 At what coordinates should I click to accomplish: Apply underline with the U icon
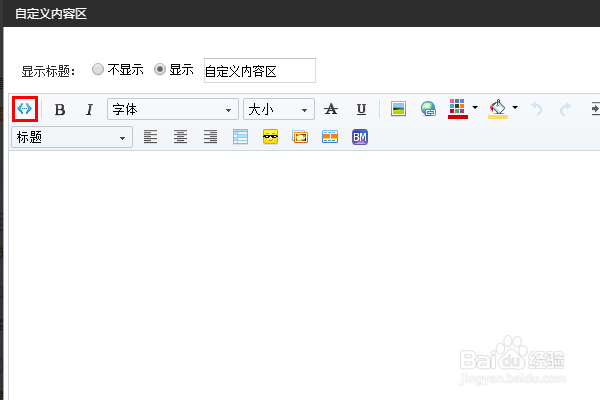[x=361, y=109]
